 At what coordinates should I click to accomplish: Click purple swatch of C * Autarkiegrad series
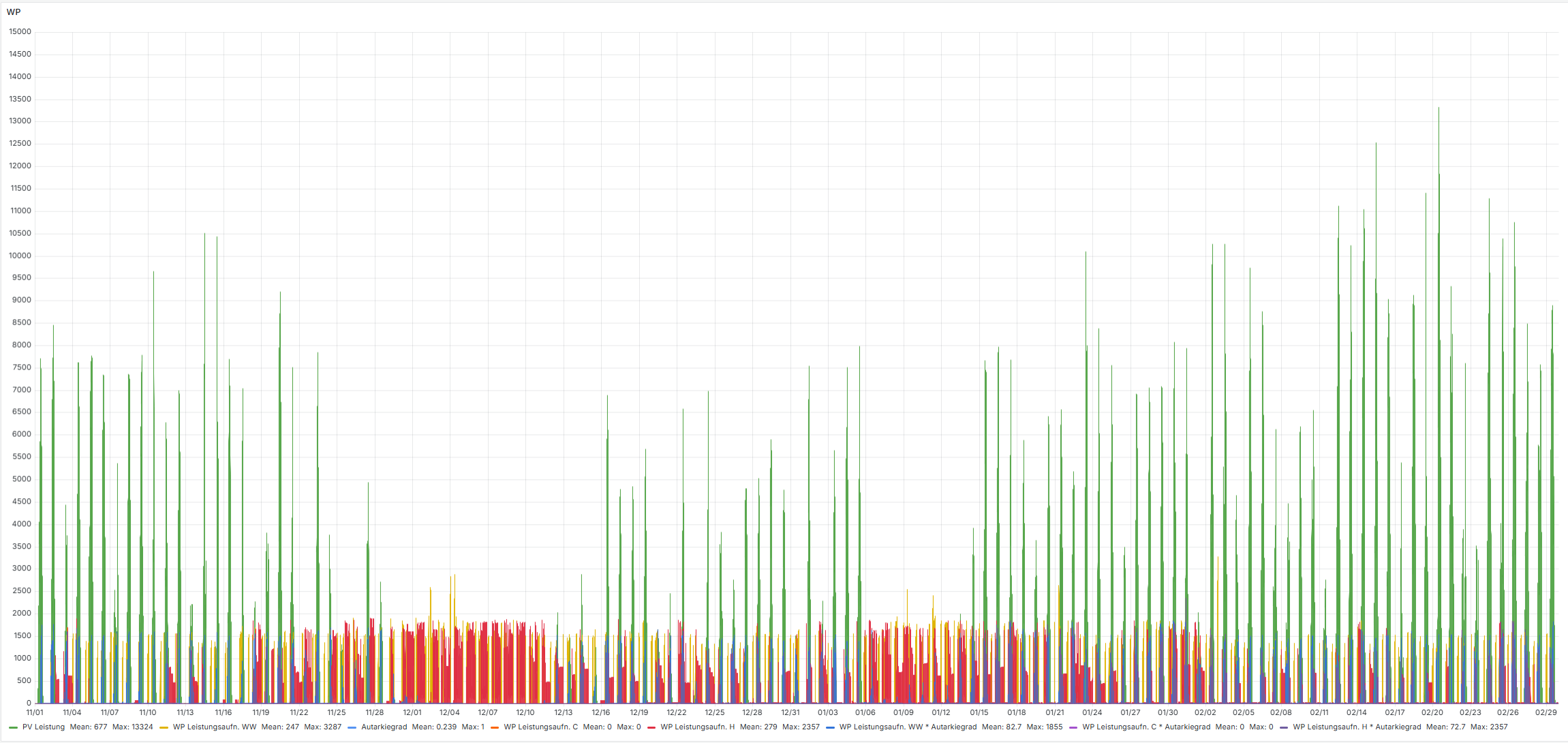click(x=1073, y=727)
